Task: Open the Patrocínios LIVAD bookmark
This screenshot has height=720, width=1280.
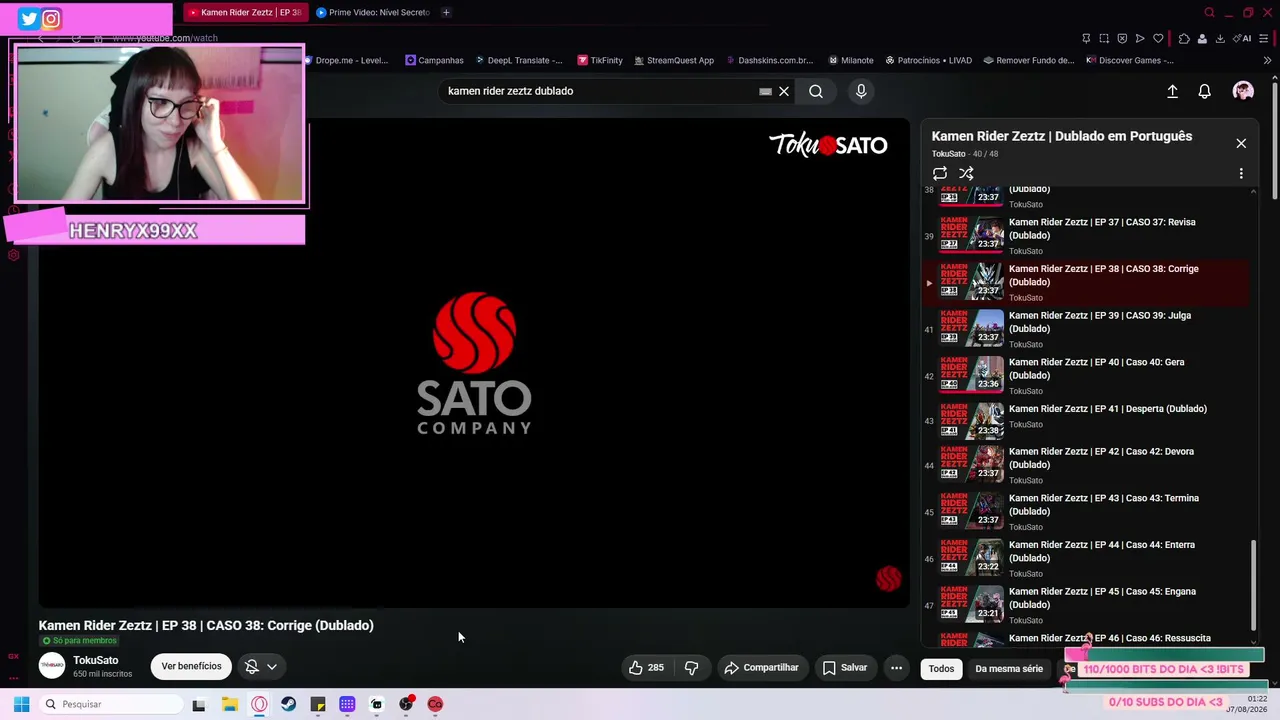Action: pyautogui.click(x=927, y=60)
